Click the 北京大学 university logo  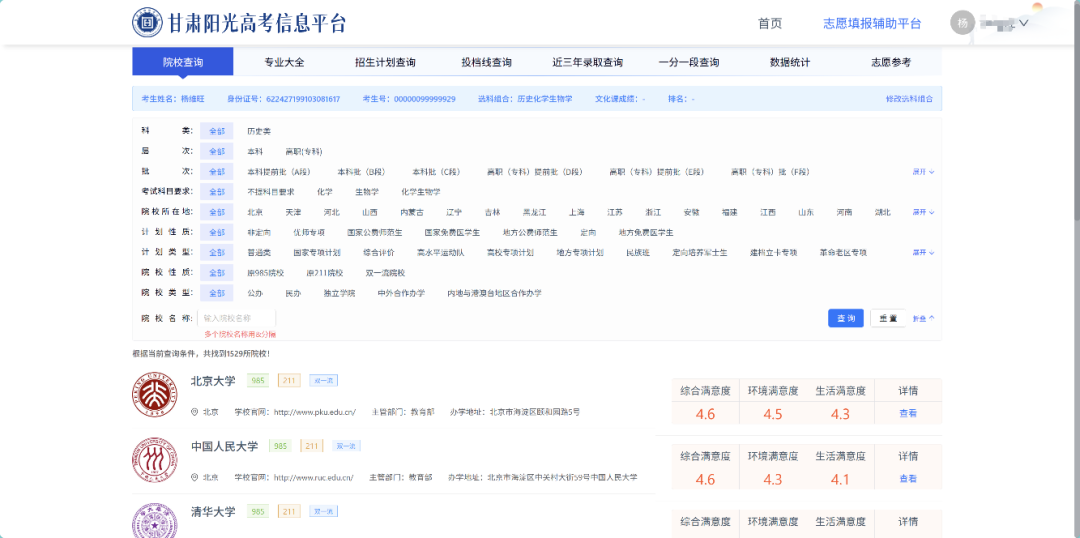pyautogui.click(x=153, y=394)
